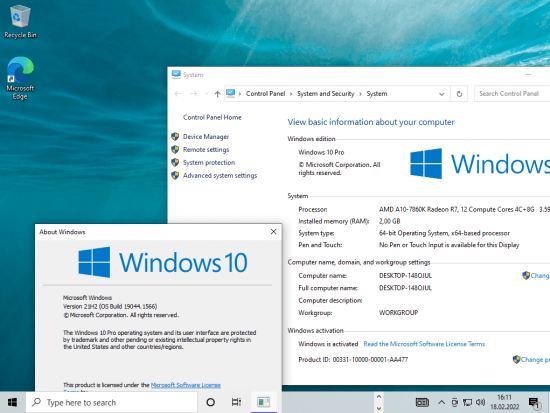Select System and Security breadcrumb item

click(326, 94)
